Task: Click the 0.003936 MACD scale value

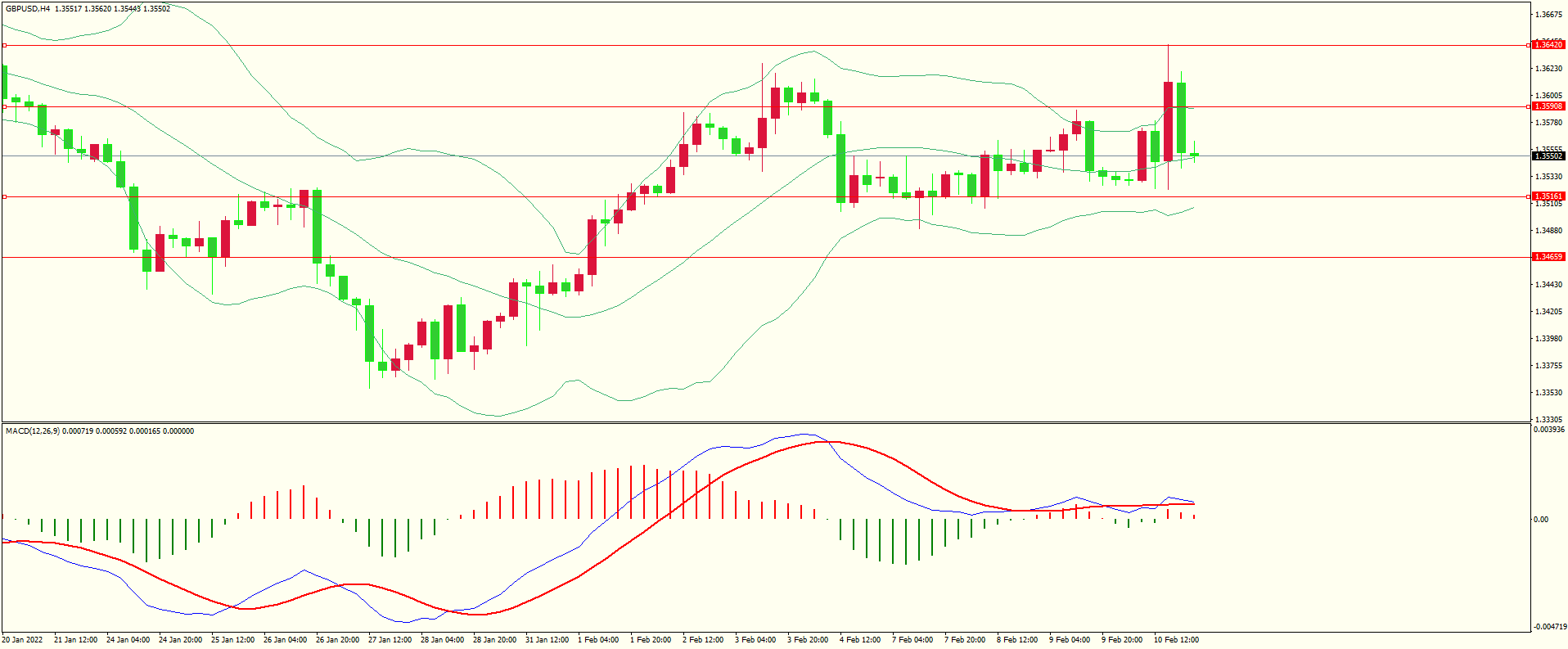Action: tap(1548, 430)
